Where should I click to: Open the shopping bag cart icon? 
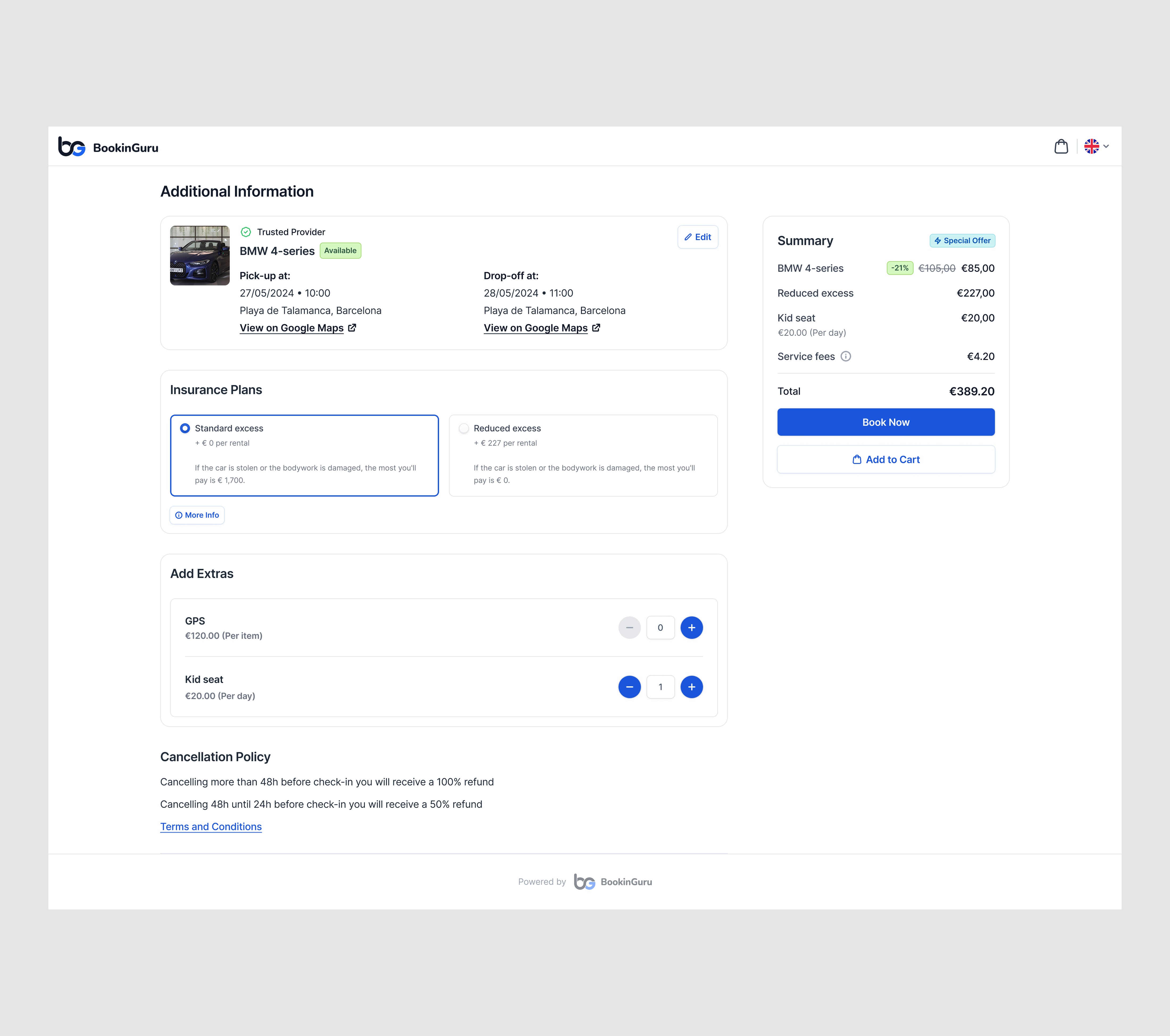(x=1061, y=147)
